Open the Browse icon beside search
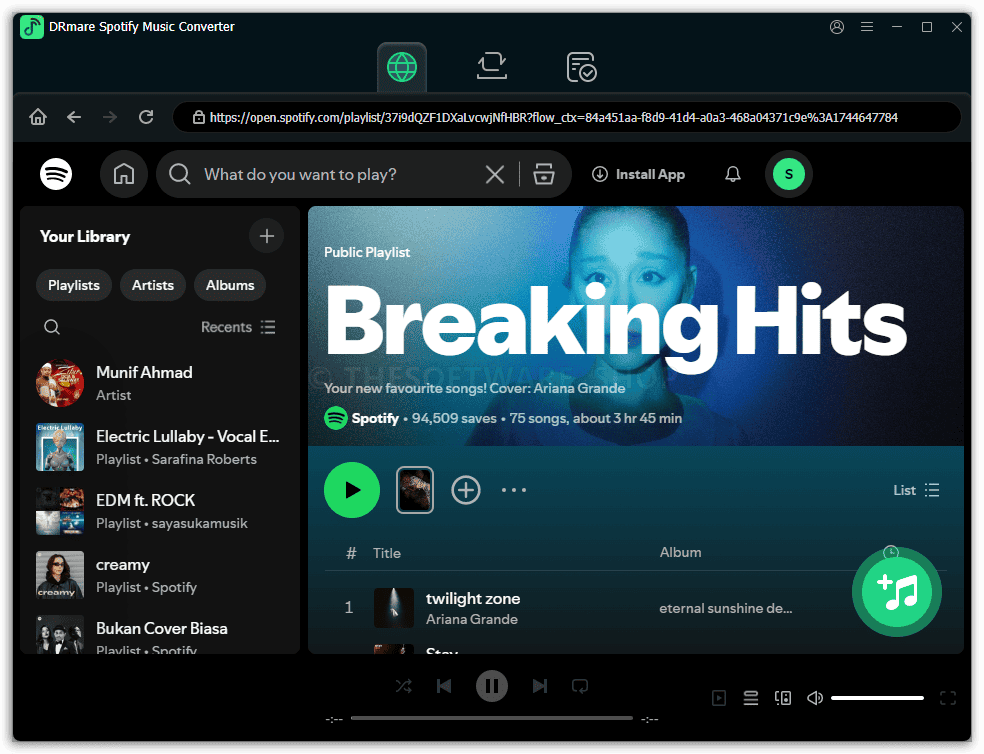This screenshot has height=754, width=984. (x=543, y=174)
